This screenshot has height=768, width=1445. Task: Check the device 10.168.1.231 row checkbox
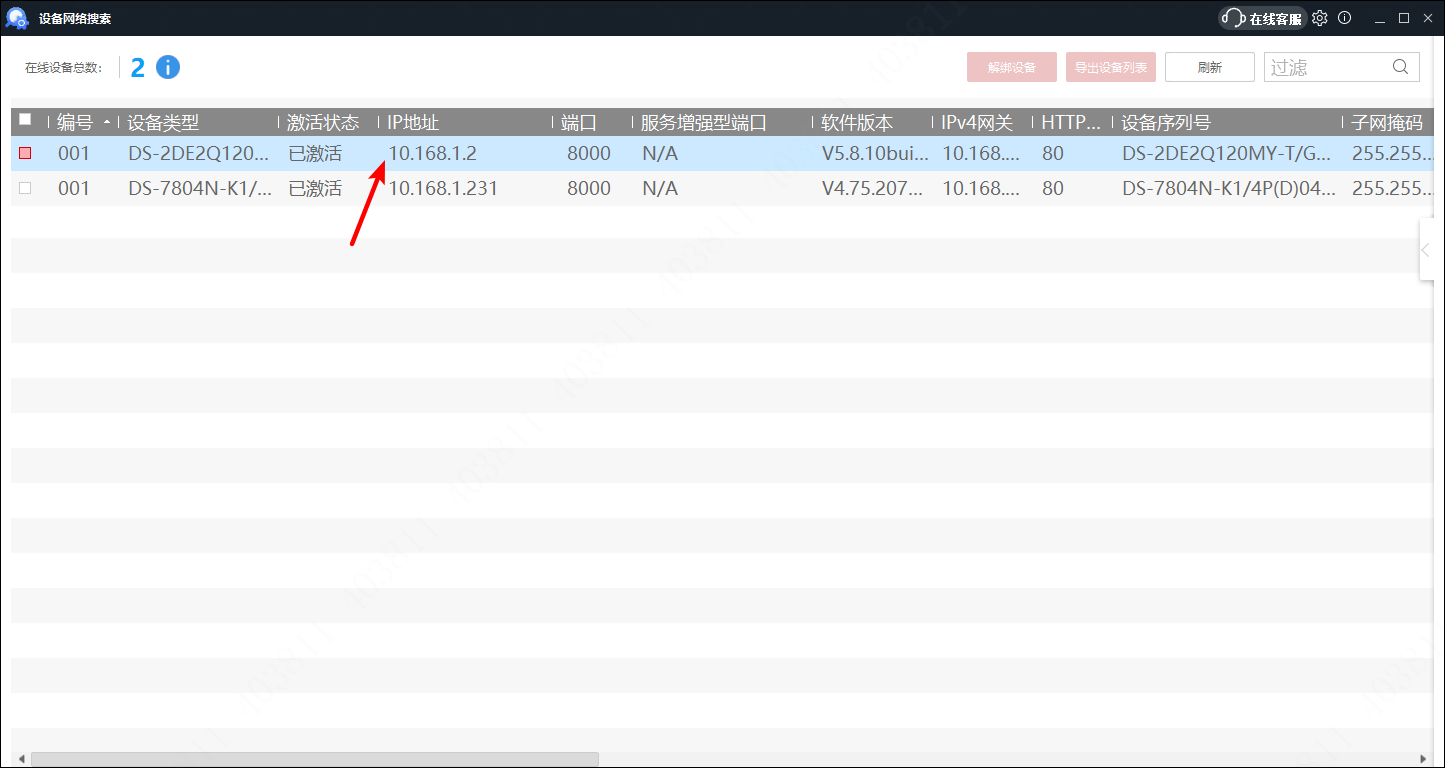click(x=25, y=188)
